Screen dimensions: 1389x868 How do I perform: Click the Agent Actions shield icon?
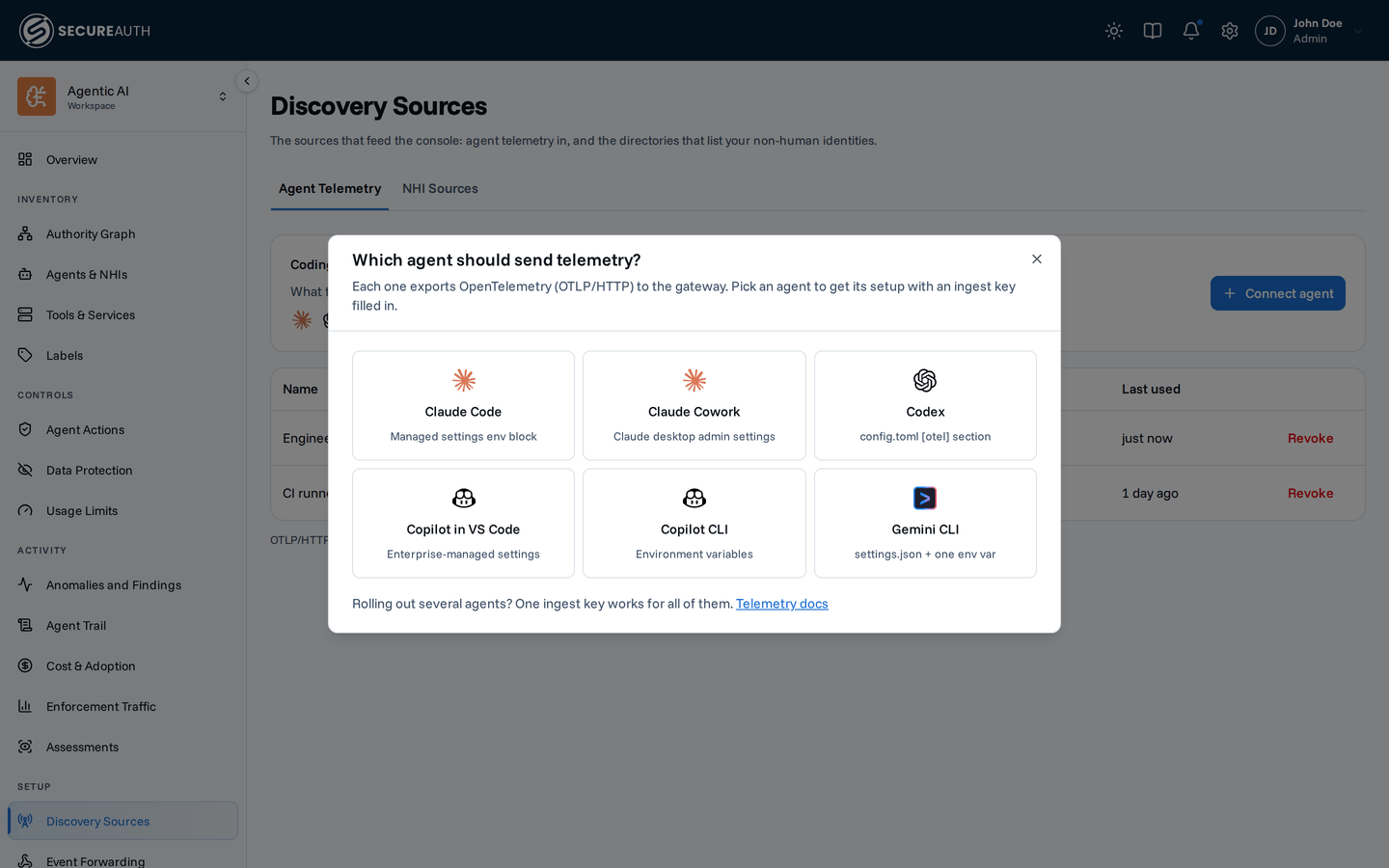pyautogui.click(x=25, y=429)
